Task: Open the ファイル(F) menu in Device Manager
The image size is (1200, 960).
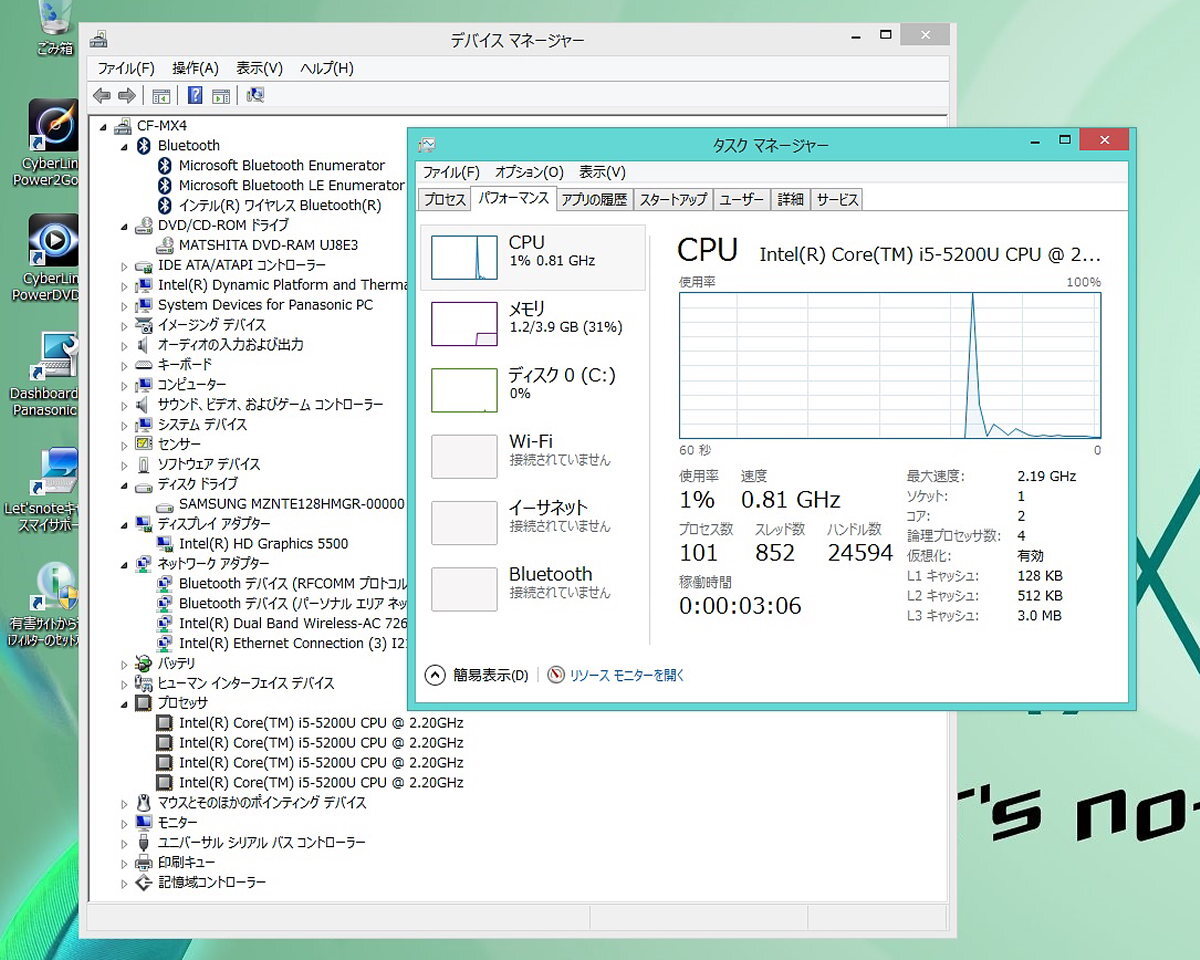Action: (x=125, y=68)
